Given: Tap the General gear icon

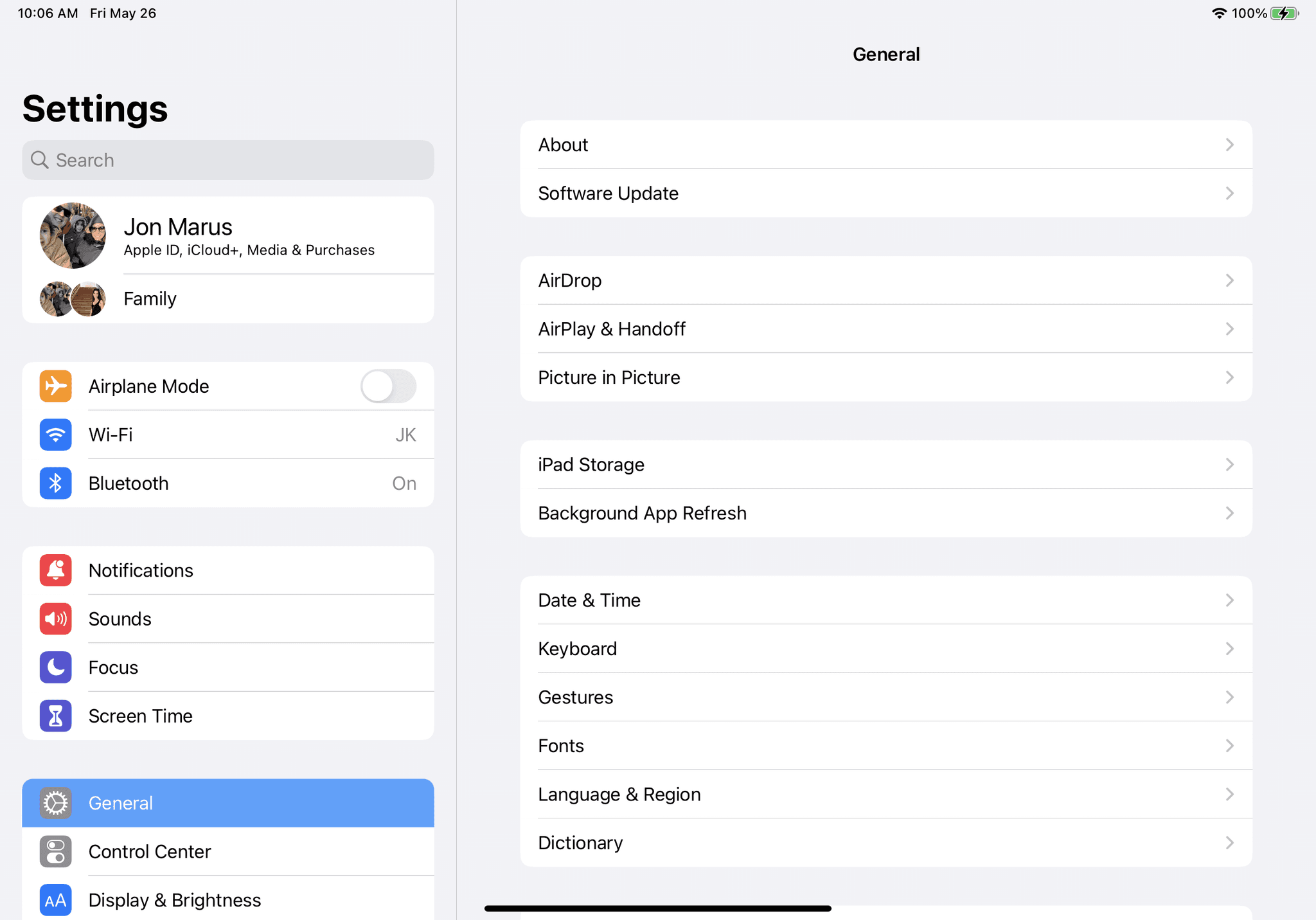Looking at the screenshot, I should (x=56, y=803).
